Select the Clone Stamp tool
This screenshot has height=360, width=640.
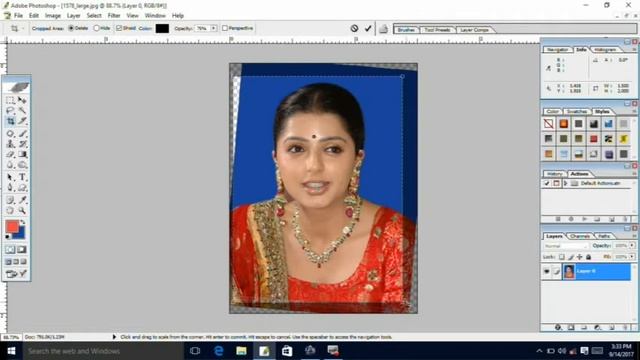pos(10,144)
